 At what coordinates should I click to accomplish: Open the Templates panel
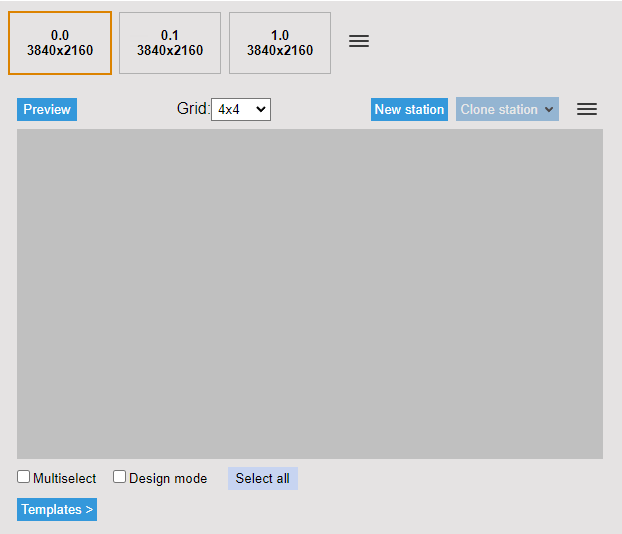(x=57, y=509)
